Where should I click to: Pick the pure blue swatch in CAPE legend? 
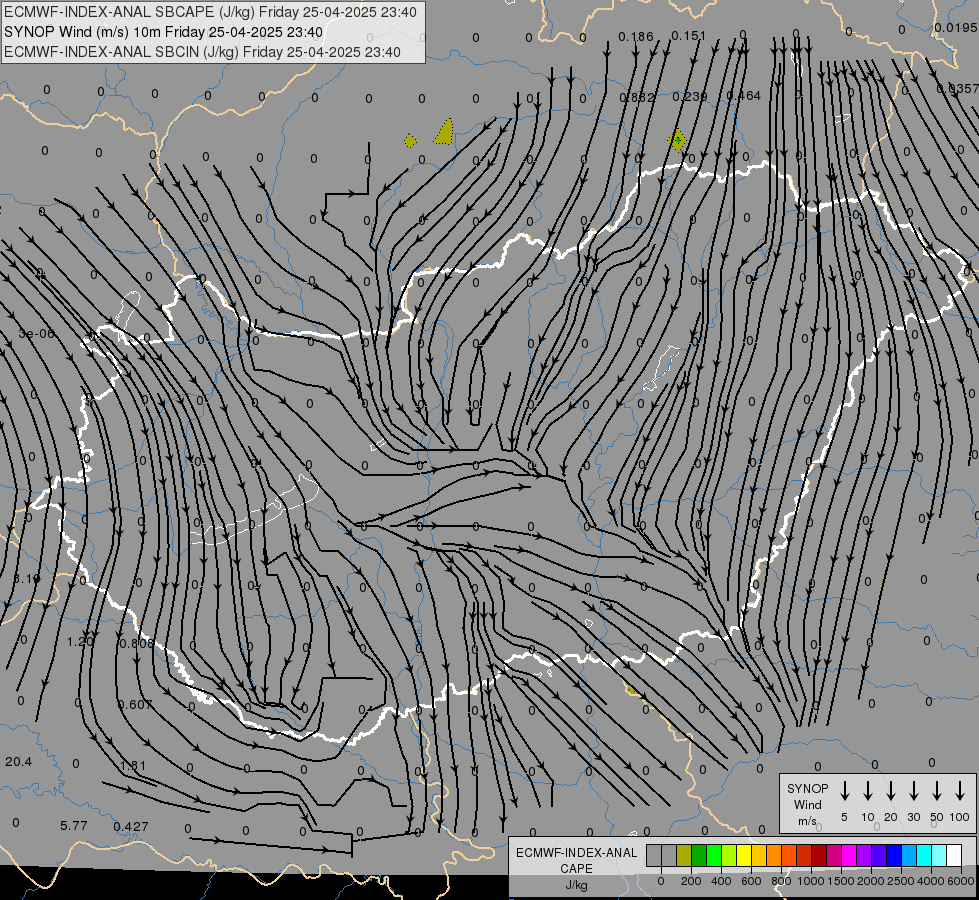tap(893, 855)
